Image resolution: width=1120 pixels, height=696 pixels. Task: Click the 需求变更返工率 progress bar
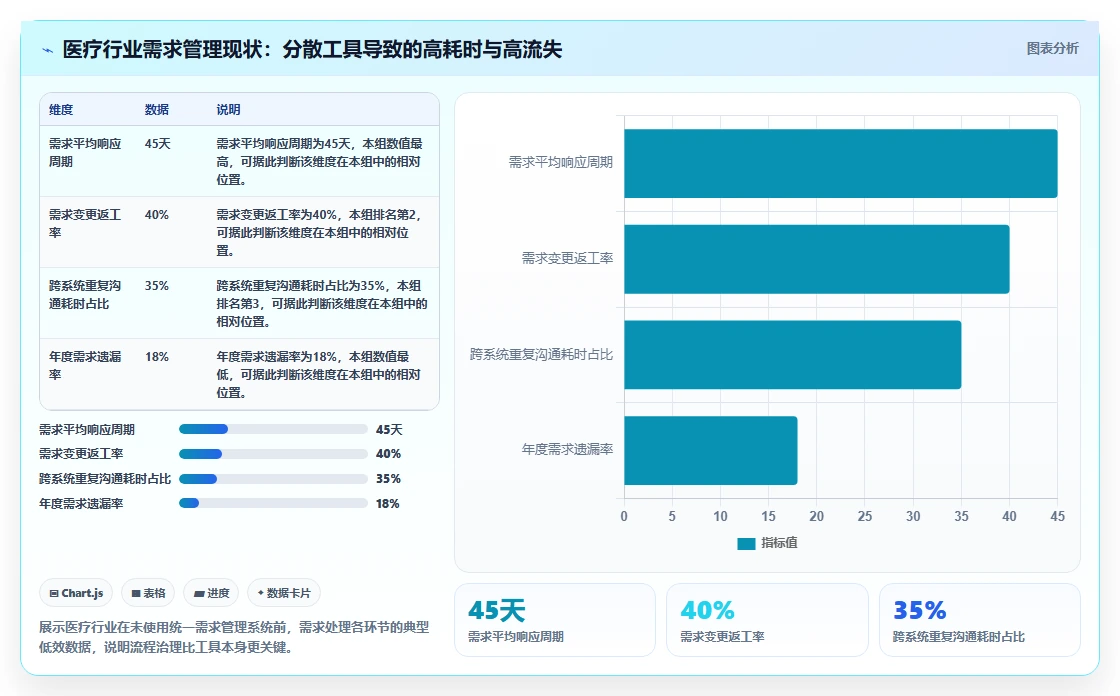pos(273,454)
